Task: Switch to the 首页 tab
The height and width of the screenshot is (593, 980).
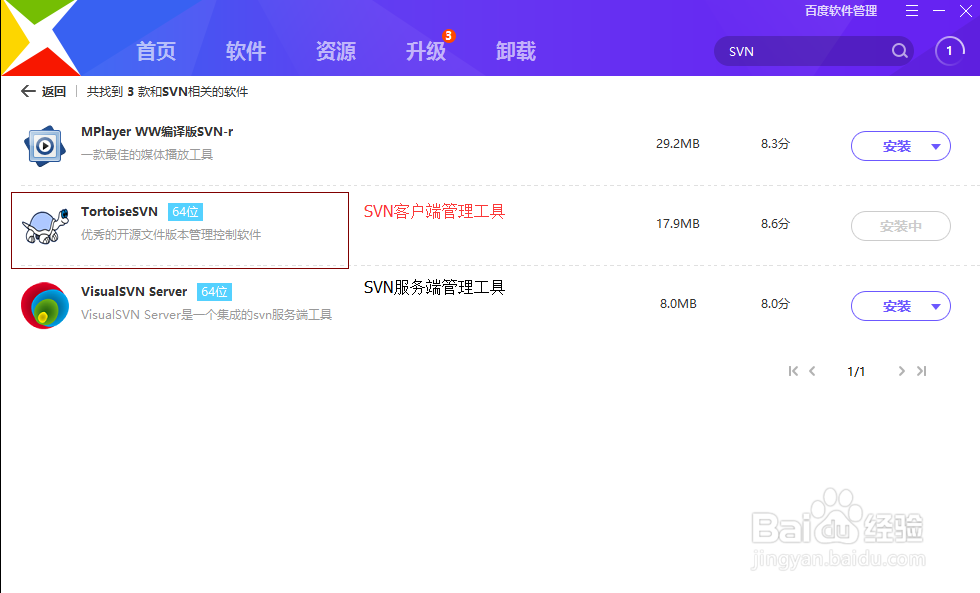Action: tap(156, 51)
